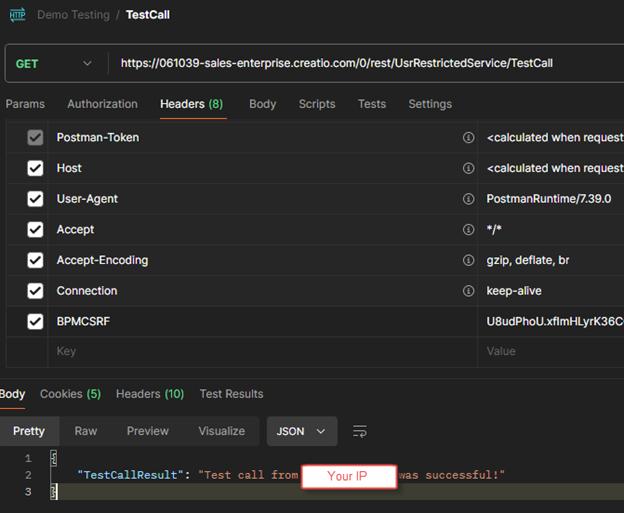Click info icon in User-Agent row

pos(468,199)
